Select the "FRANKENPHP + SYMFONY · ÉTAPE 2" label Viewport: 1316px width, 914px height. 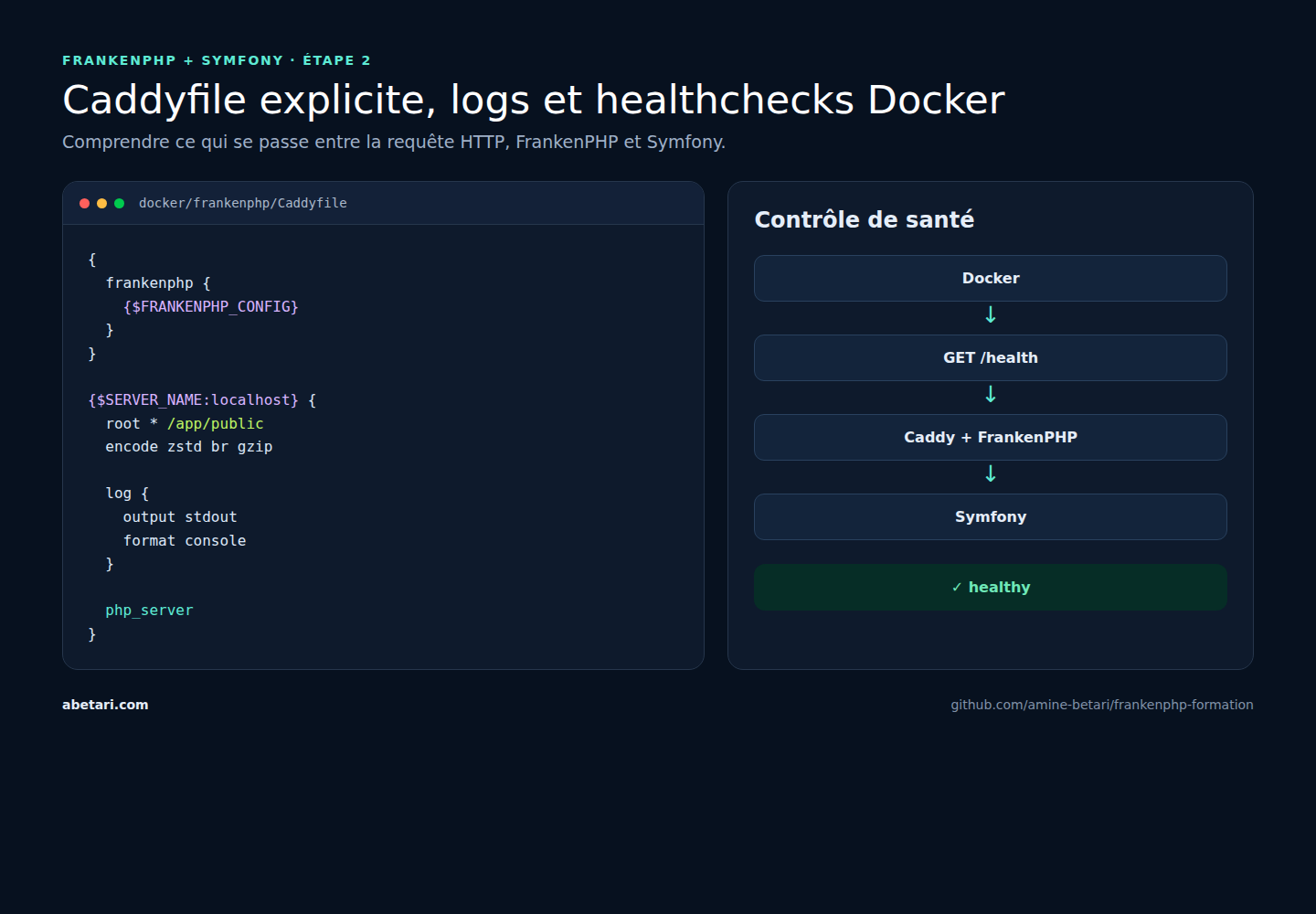[217, 60]
